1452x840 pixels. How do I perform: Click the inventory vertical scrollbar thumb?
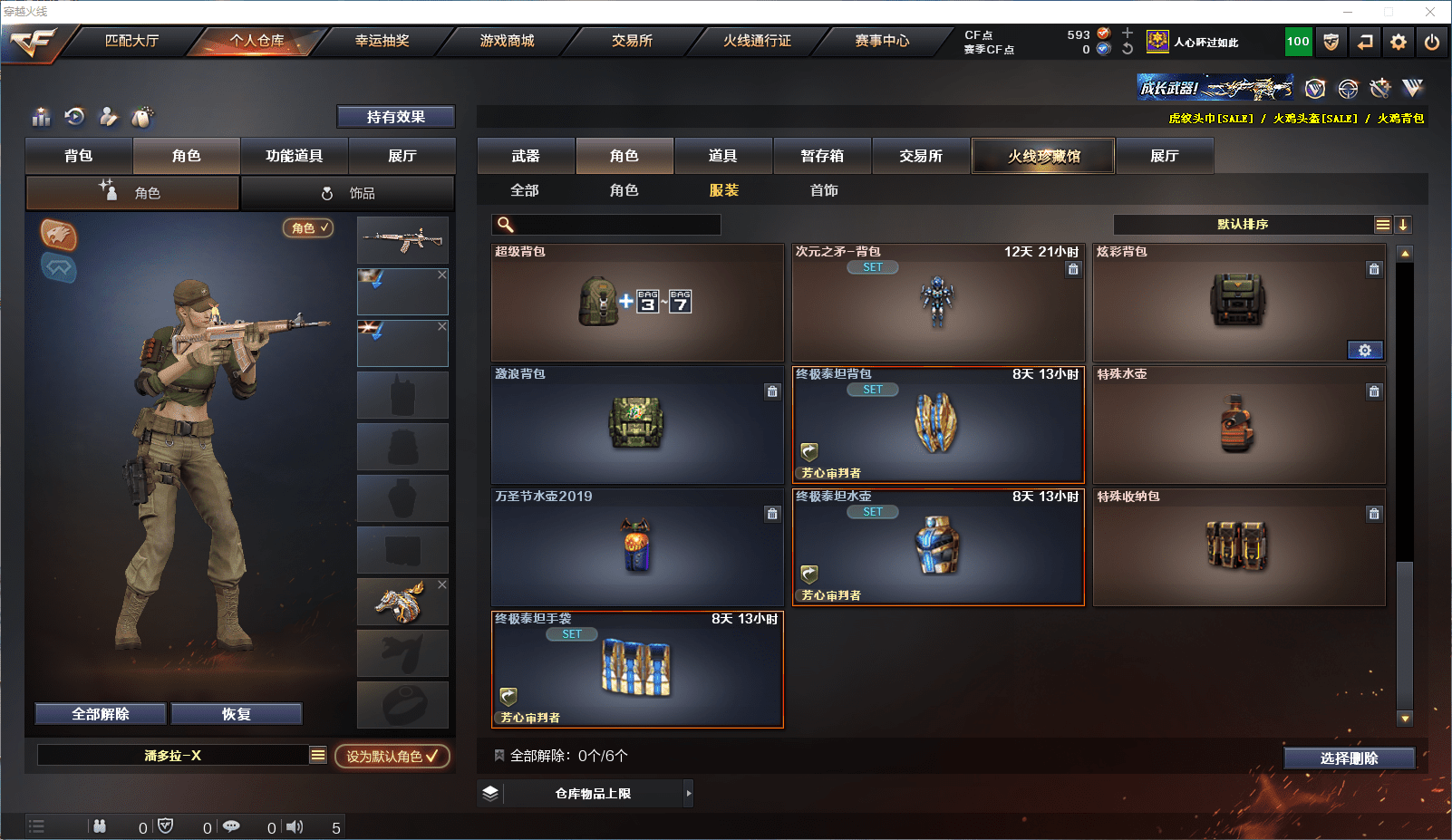1405,634
